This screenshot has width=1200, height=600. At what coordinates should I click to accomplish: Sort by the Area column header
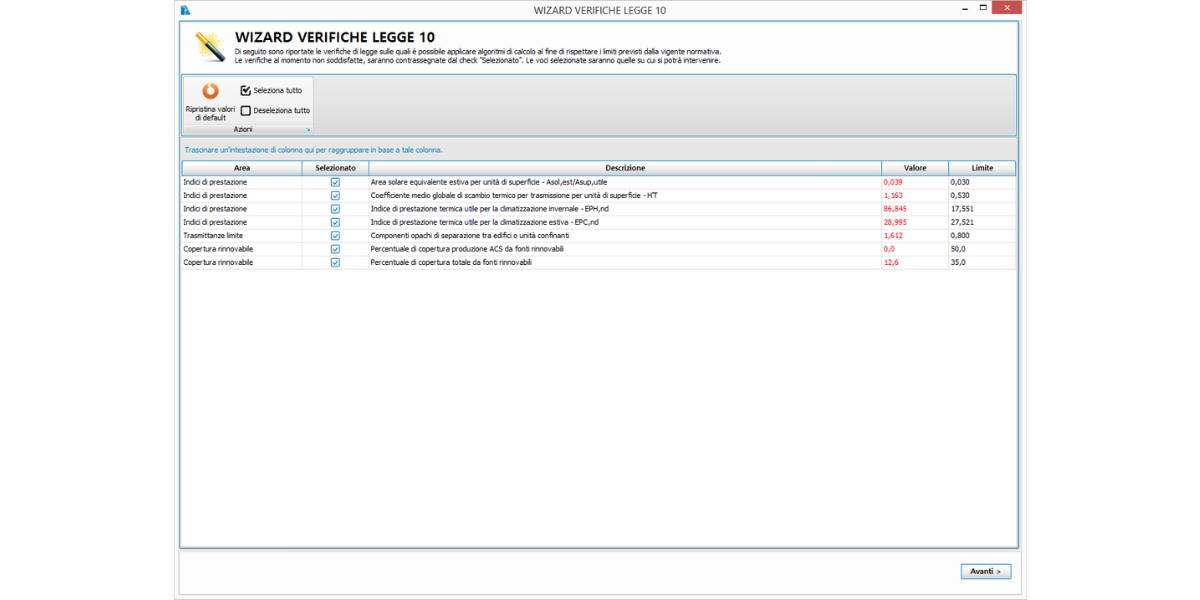click(x=242, y=168)
